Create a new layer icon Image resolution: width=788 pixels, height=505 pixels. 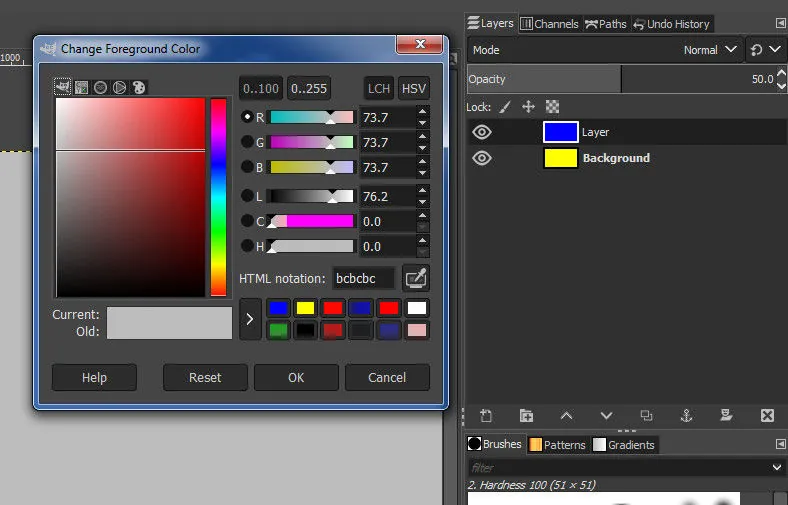click(486, 416)
